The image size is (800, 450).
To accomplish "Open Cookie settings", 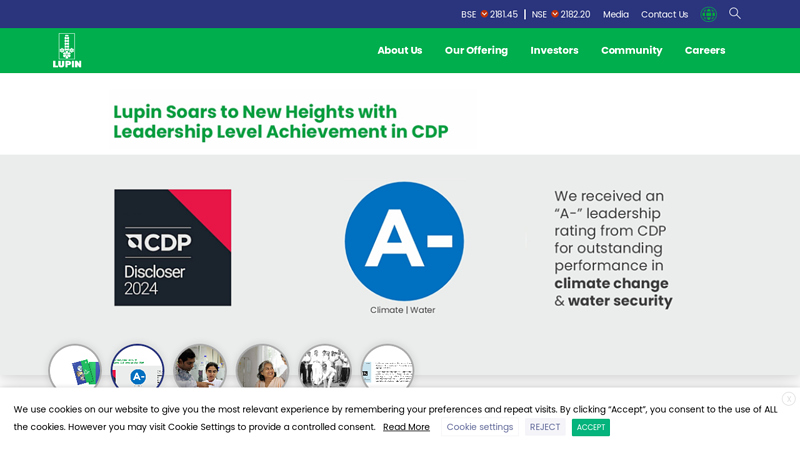I will tap(480, 427).
